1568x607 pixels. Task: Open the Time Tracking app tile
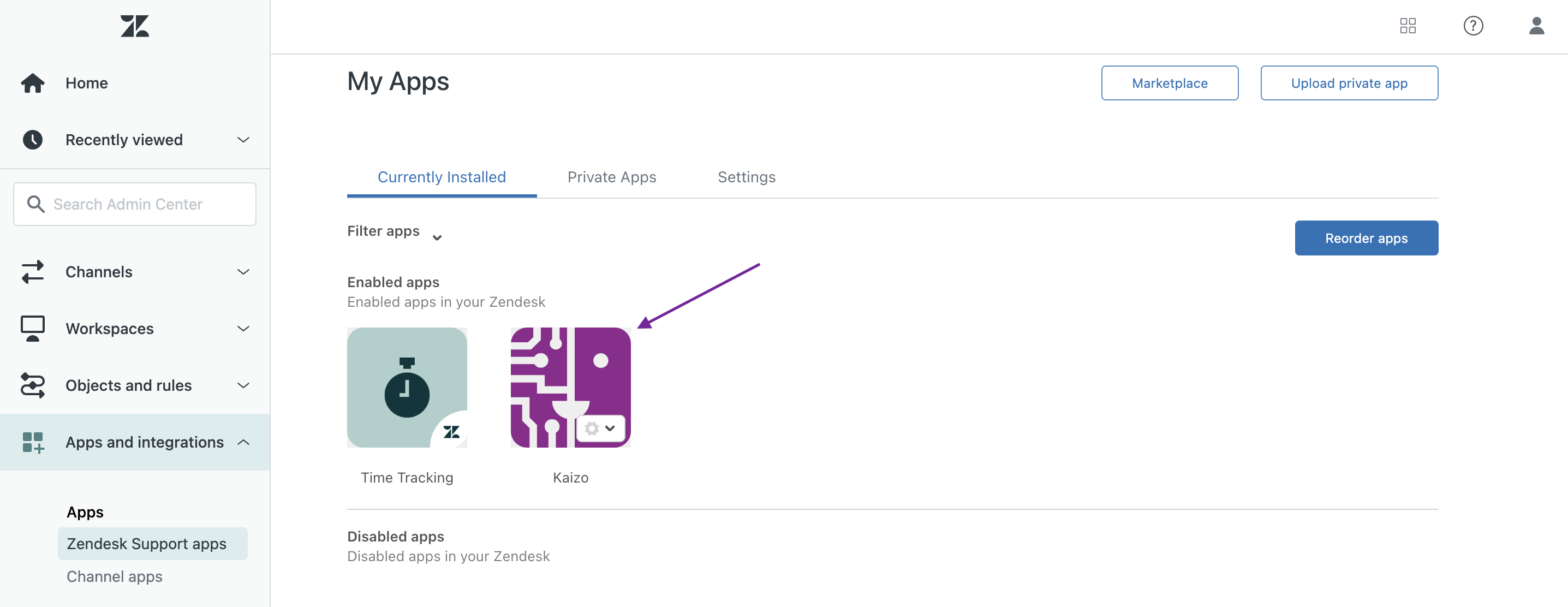[407, 387]
